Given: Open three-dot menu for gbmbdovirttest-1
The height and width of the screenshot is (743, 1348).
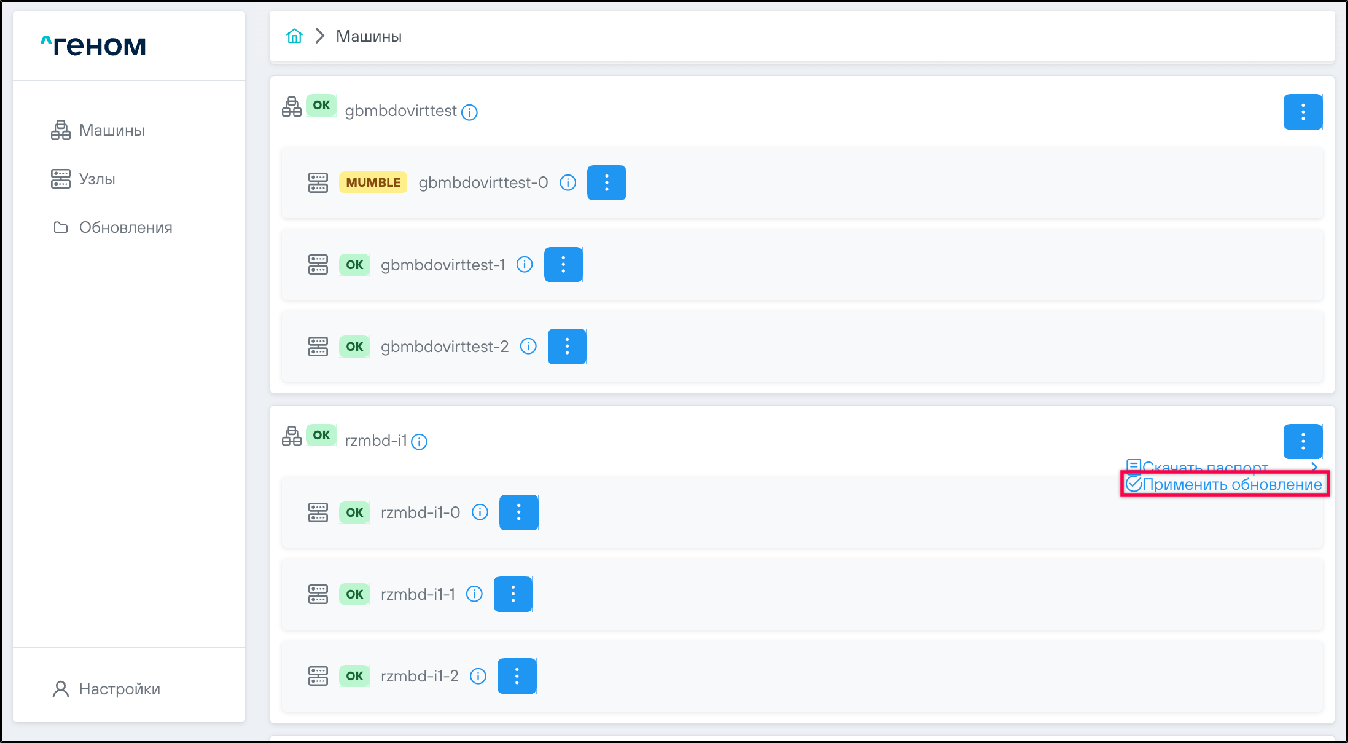Looking at the screenshot, I should (563, 265).
